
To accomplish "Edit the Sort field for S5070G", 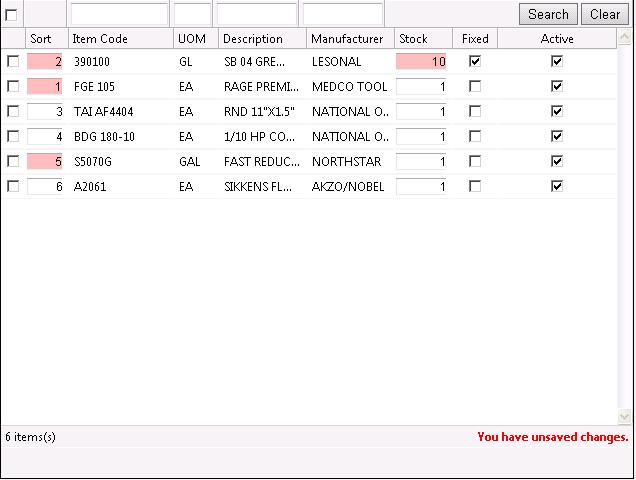I will tap(45, 161).
